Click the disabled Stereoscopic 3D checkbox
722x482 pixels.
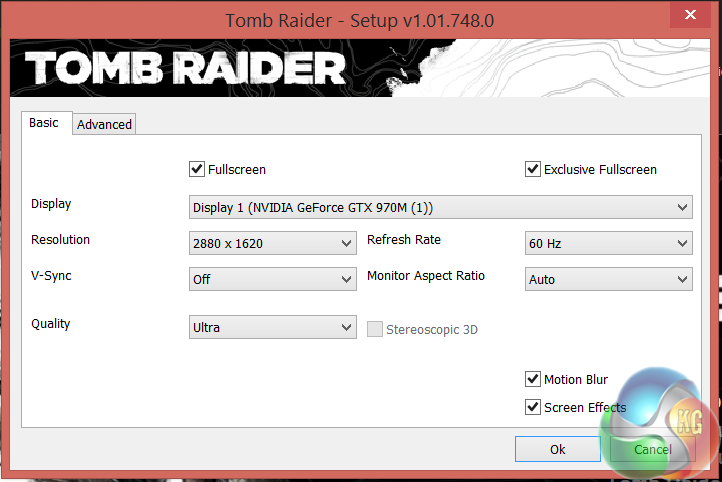pyautogui.click(x=375, y=329)
